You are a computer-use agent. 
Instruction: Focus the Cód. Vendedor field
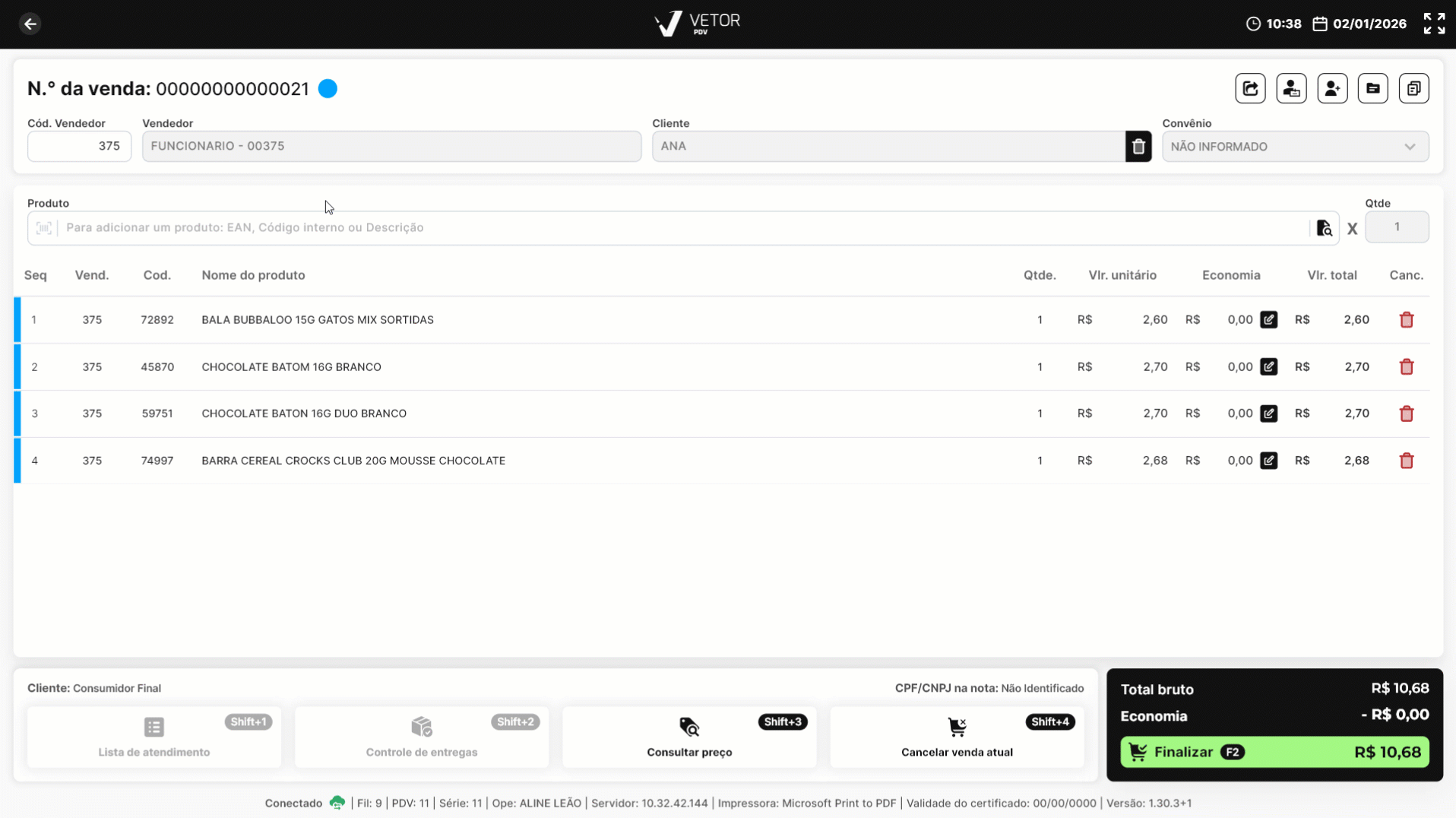coord(79,147)
